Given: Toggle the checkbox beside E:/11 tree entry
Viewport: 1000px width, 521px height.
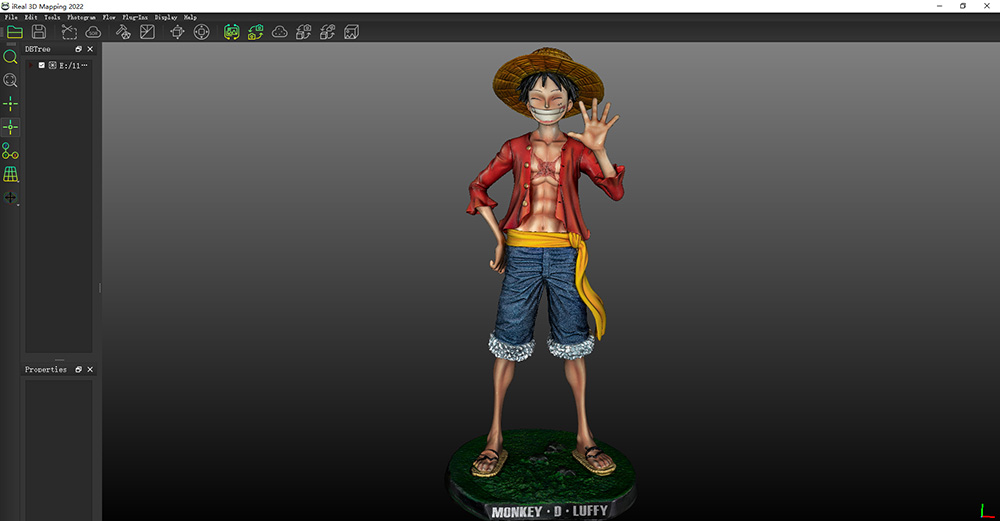Looking at the screenshot, I should pos(41,65).
